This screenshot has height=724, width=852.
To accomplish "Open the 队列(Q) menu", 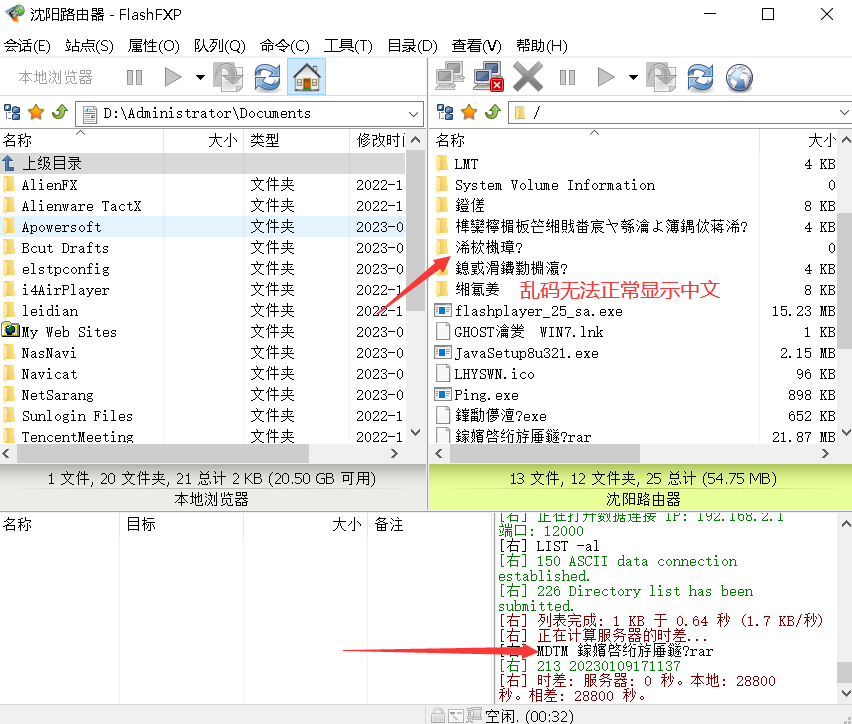I will click(x=220, y=46).
